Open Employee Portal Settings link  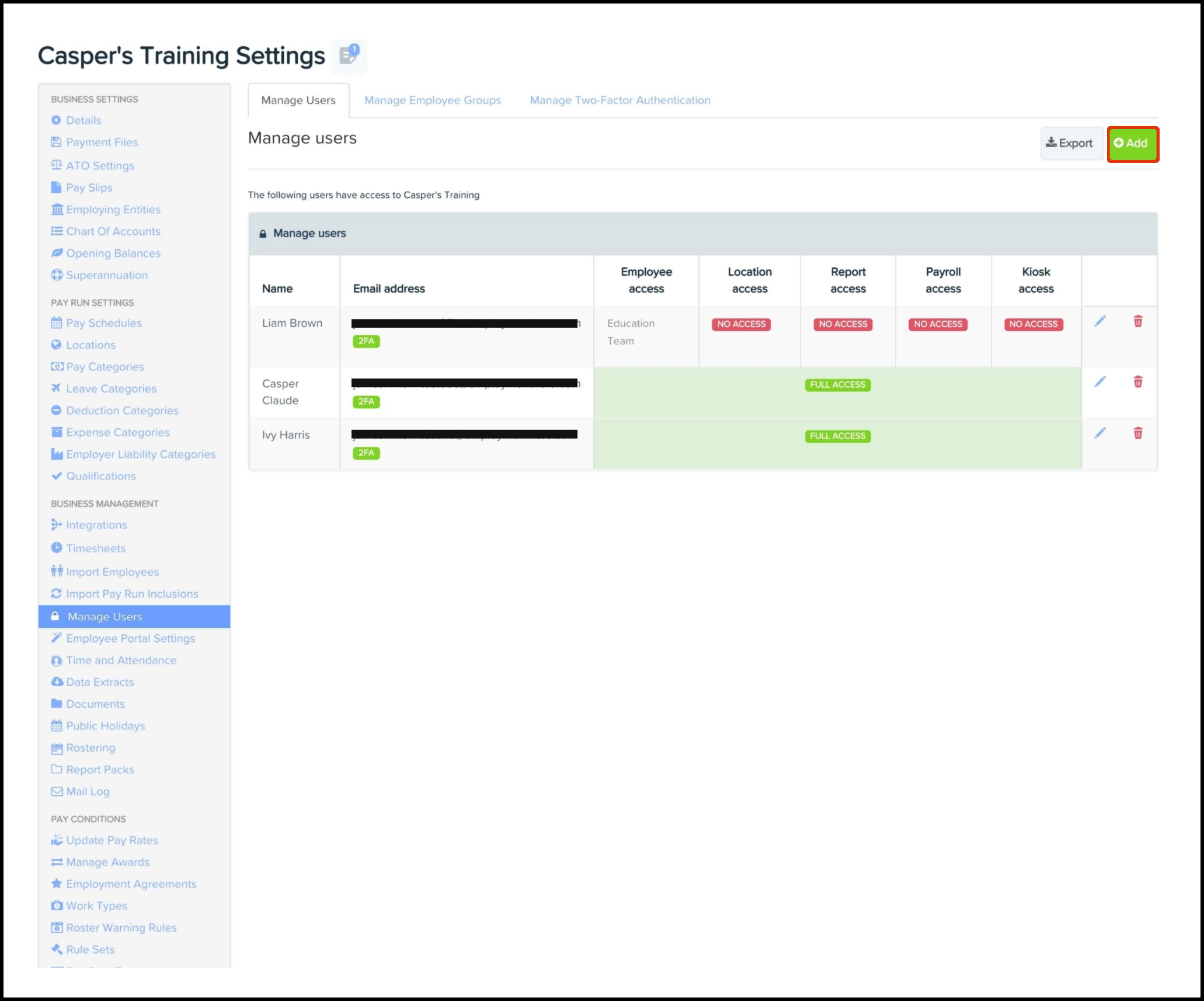tap(130, 638)
